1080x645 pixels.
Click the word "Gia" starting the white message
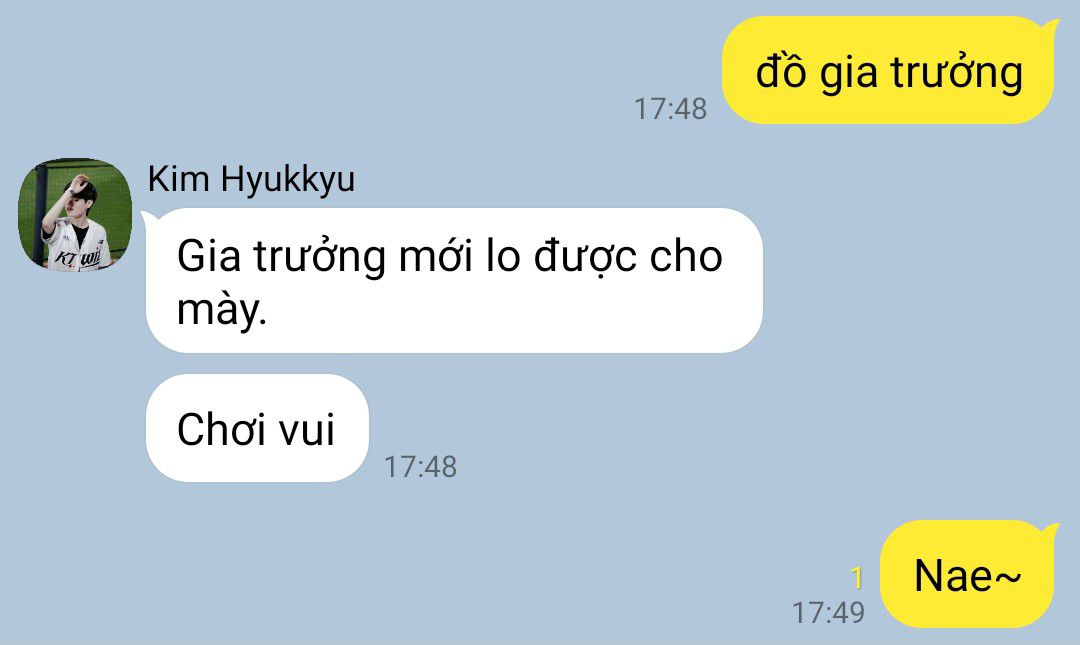click(209, 256)
